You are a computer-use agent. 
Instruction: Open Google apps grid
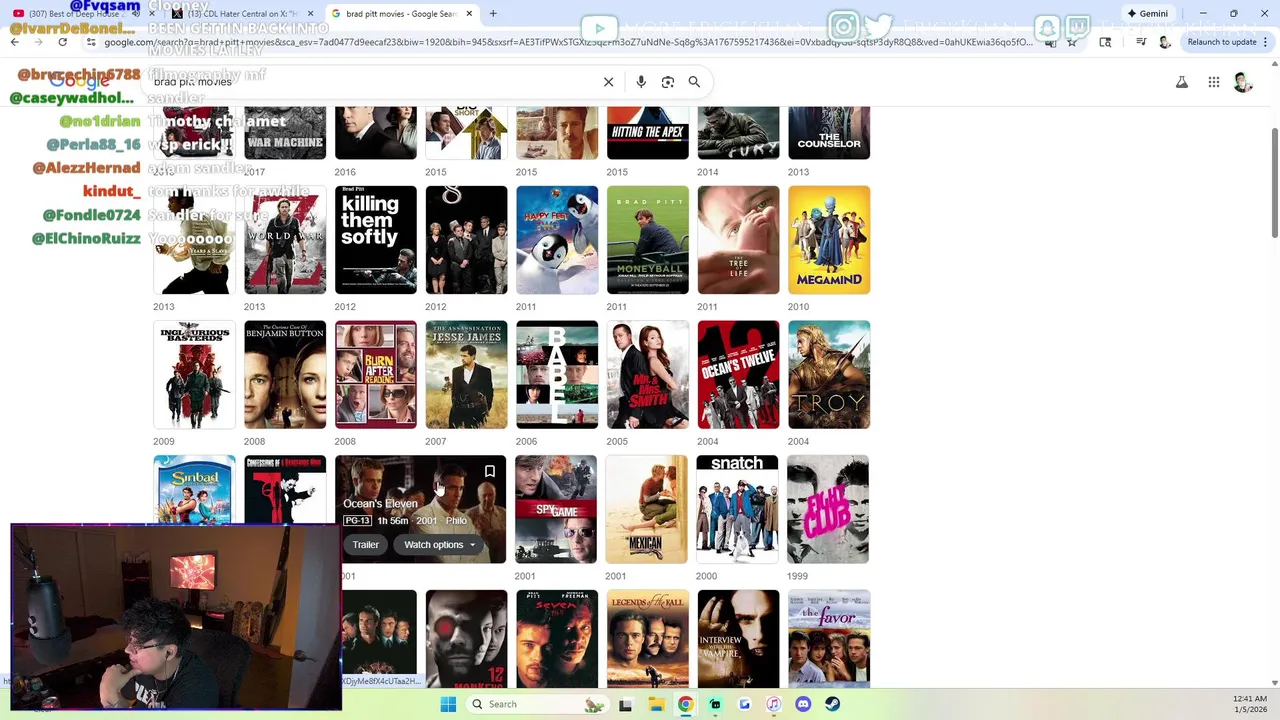1214,82
